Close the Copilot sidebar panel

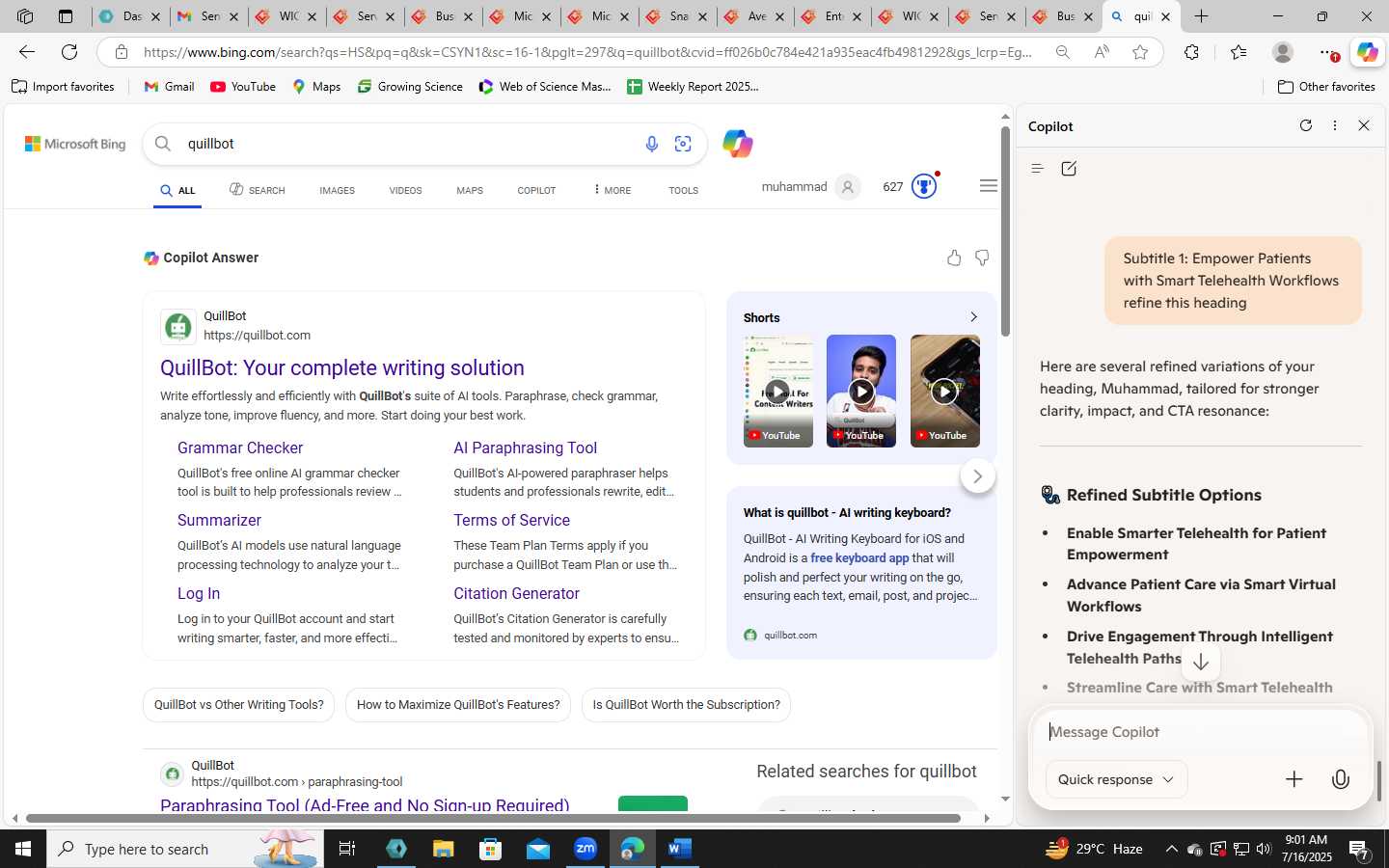[1364, 125]
